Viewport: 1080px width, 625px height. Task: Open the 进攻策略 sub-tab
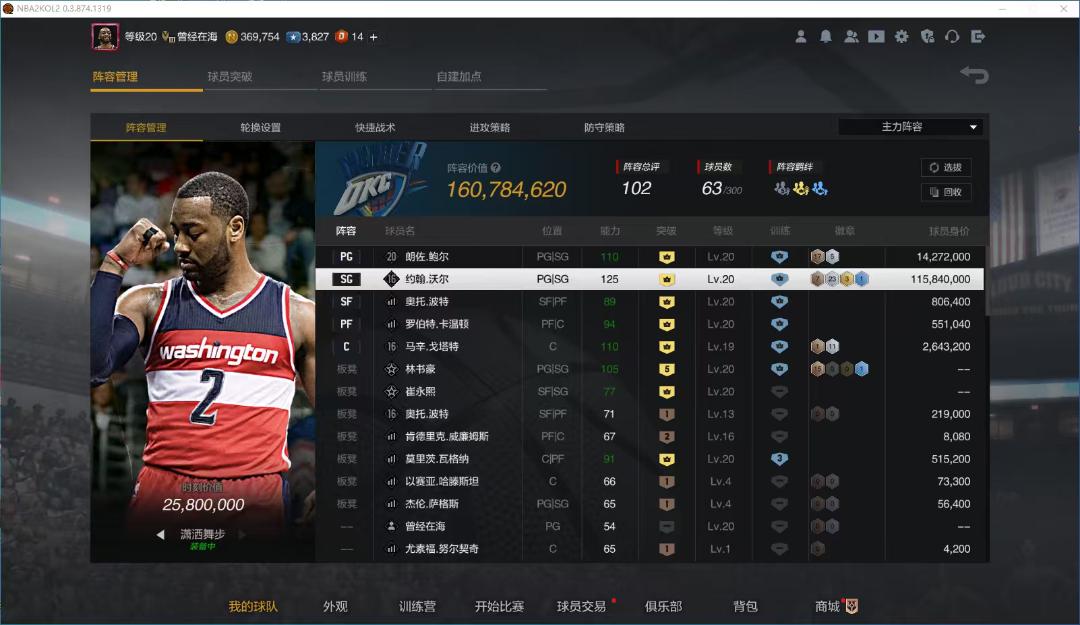tap(490, 127)
